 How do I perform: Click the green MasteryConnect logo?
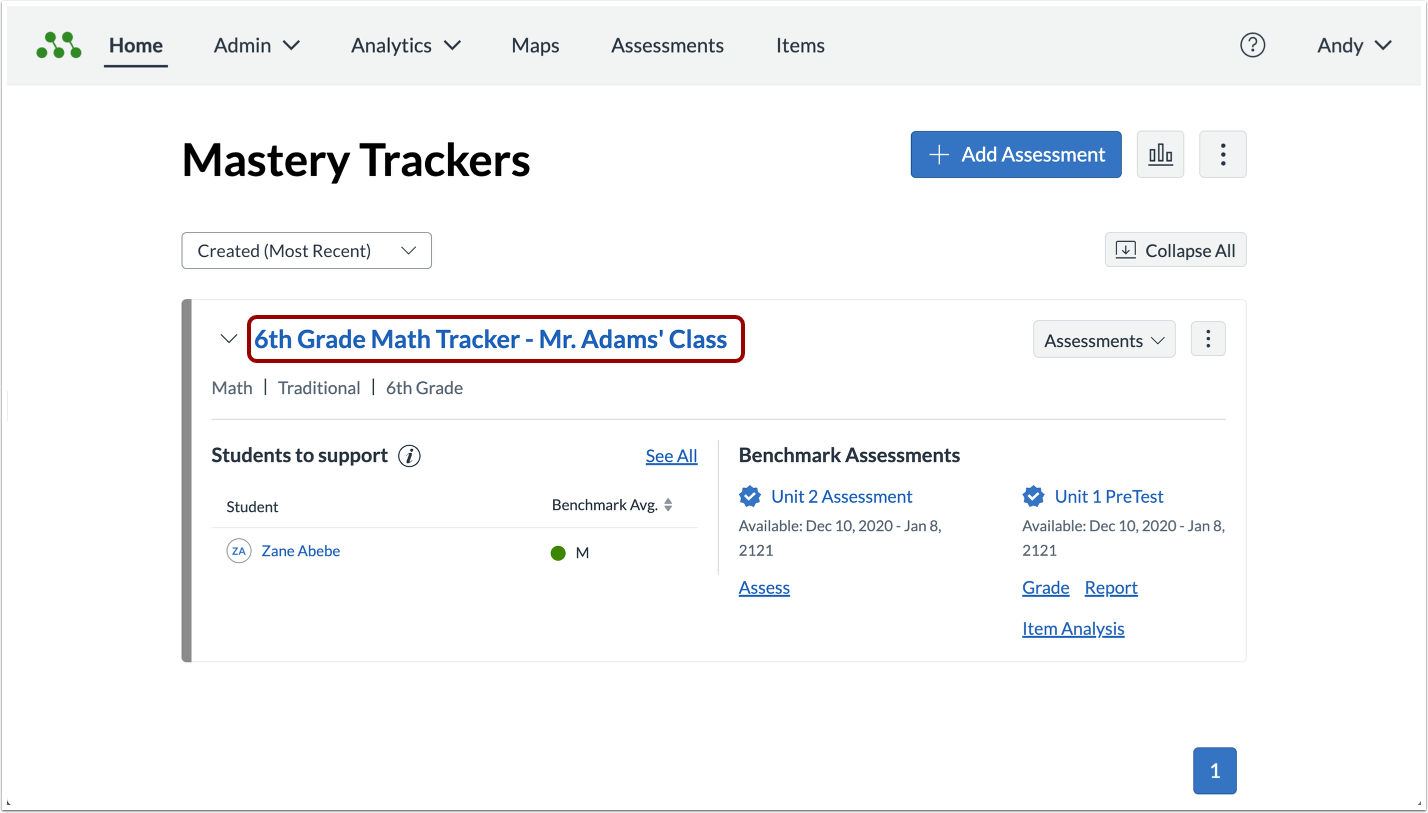(x=57, y=44)
